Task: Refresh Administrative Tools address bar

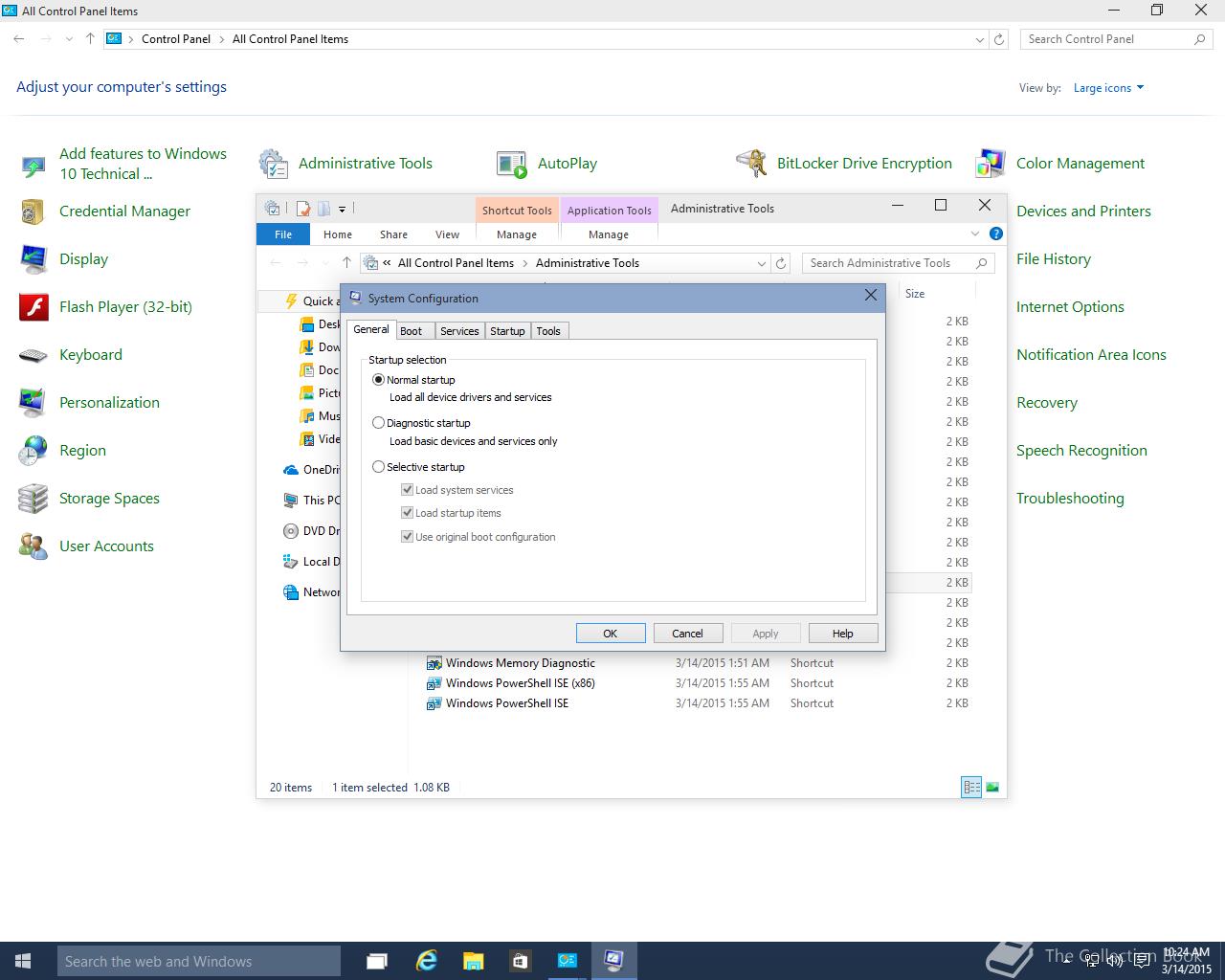Action: (x=781, y=263)
